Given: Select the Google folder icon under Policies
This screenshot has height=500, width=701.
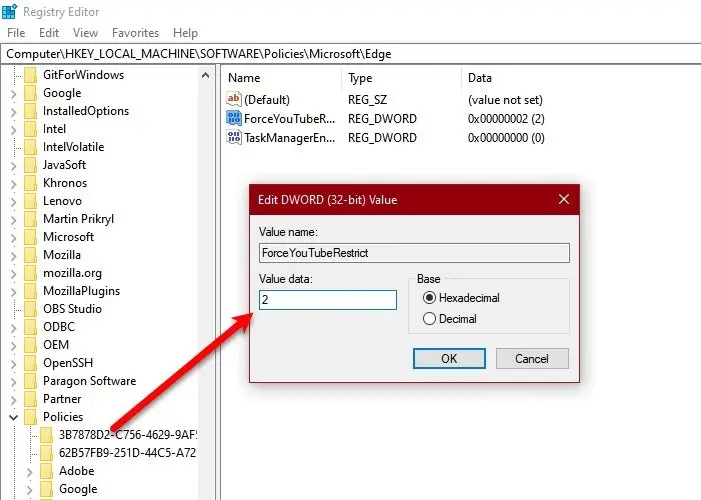Looking at the screenshot, I should tap(46, 489).
